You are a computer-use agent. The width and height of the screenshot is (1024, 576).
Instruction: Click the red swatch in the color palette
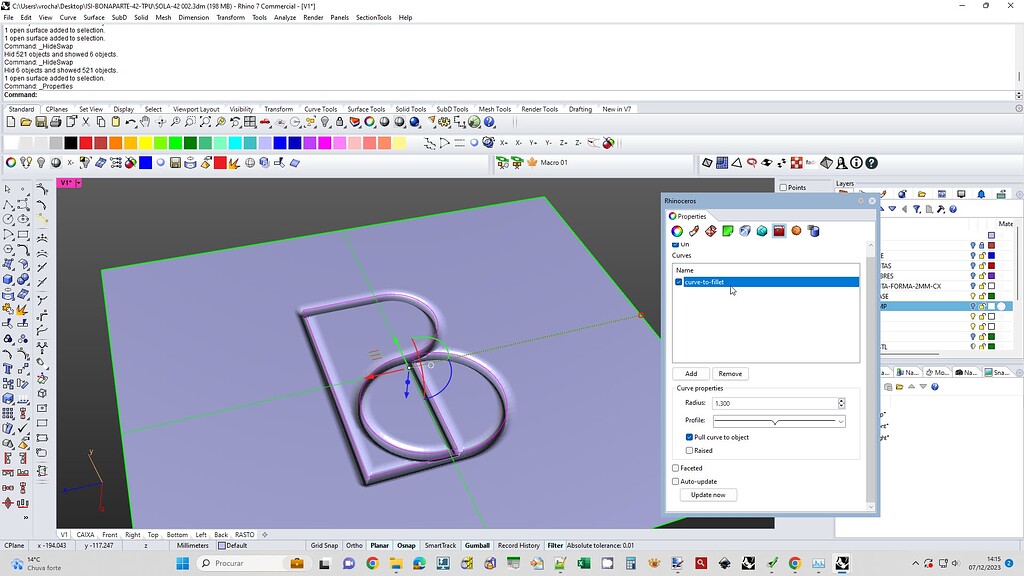(x=84, y=143)
